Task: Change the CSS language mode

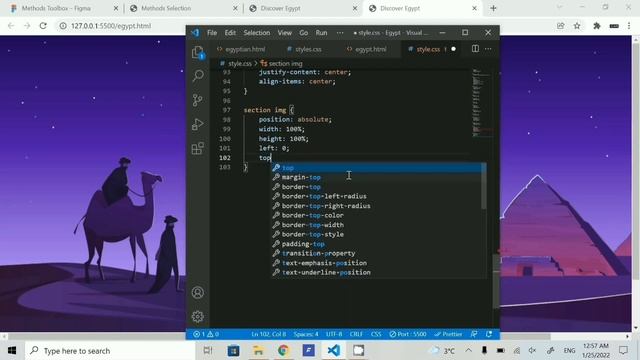Action: click(376, 334)
